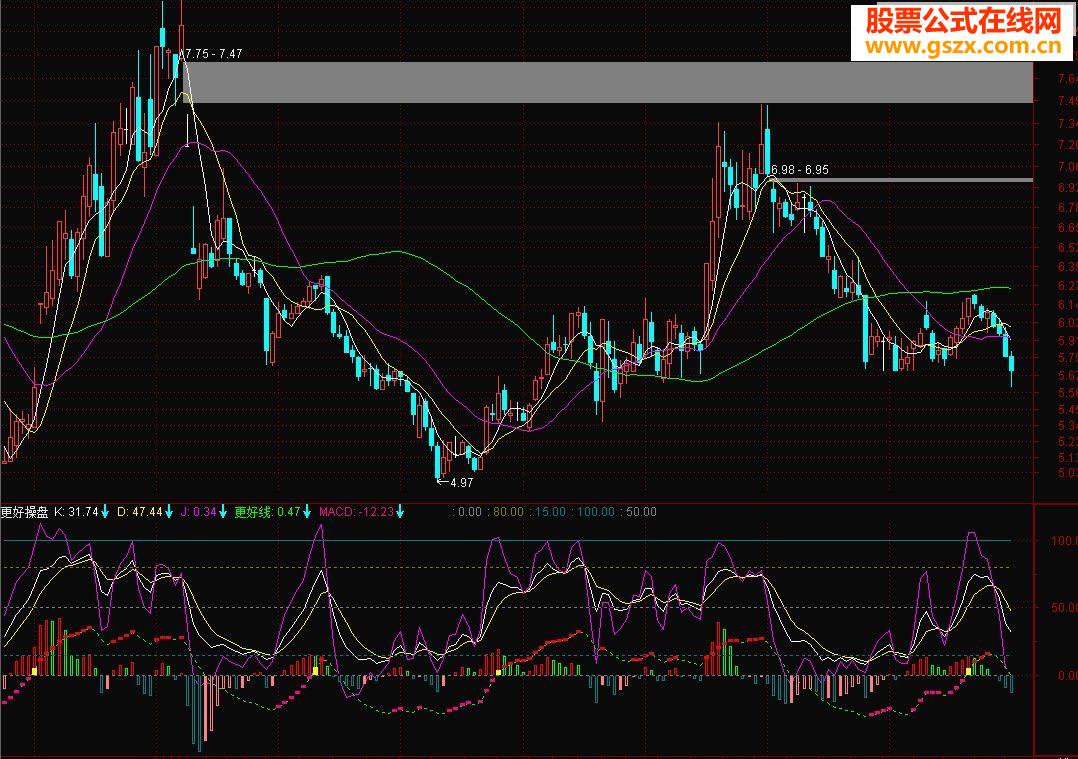Screen dimensions: 1078x759
Task: Click the ': 15.00' reference level value
Action: coord(547,512)
